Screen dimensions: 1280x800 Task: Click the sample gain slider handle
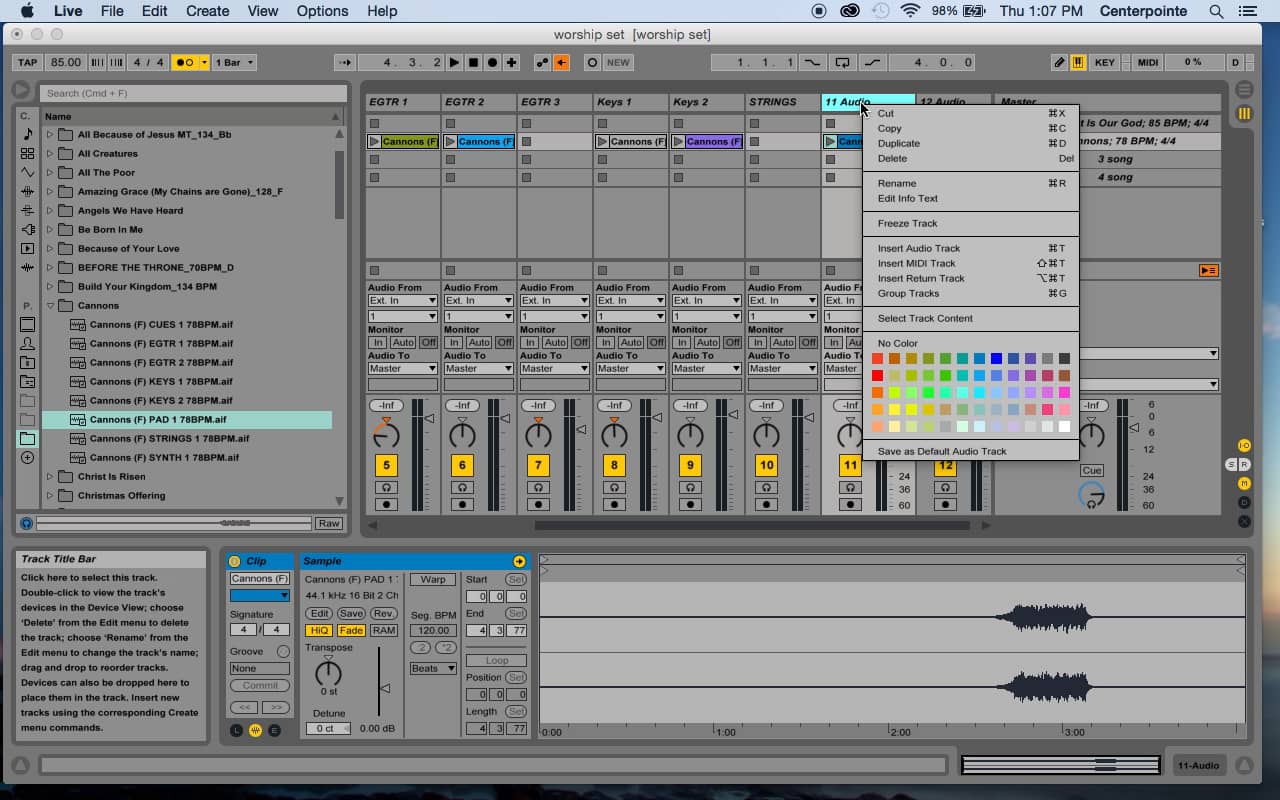point(384,688)
